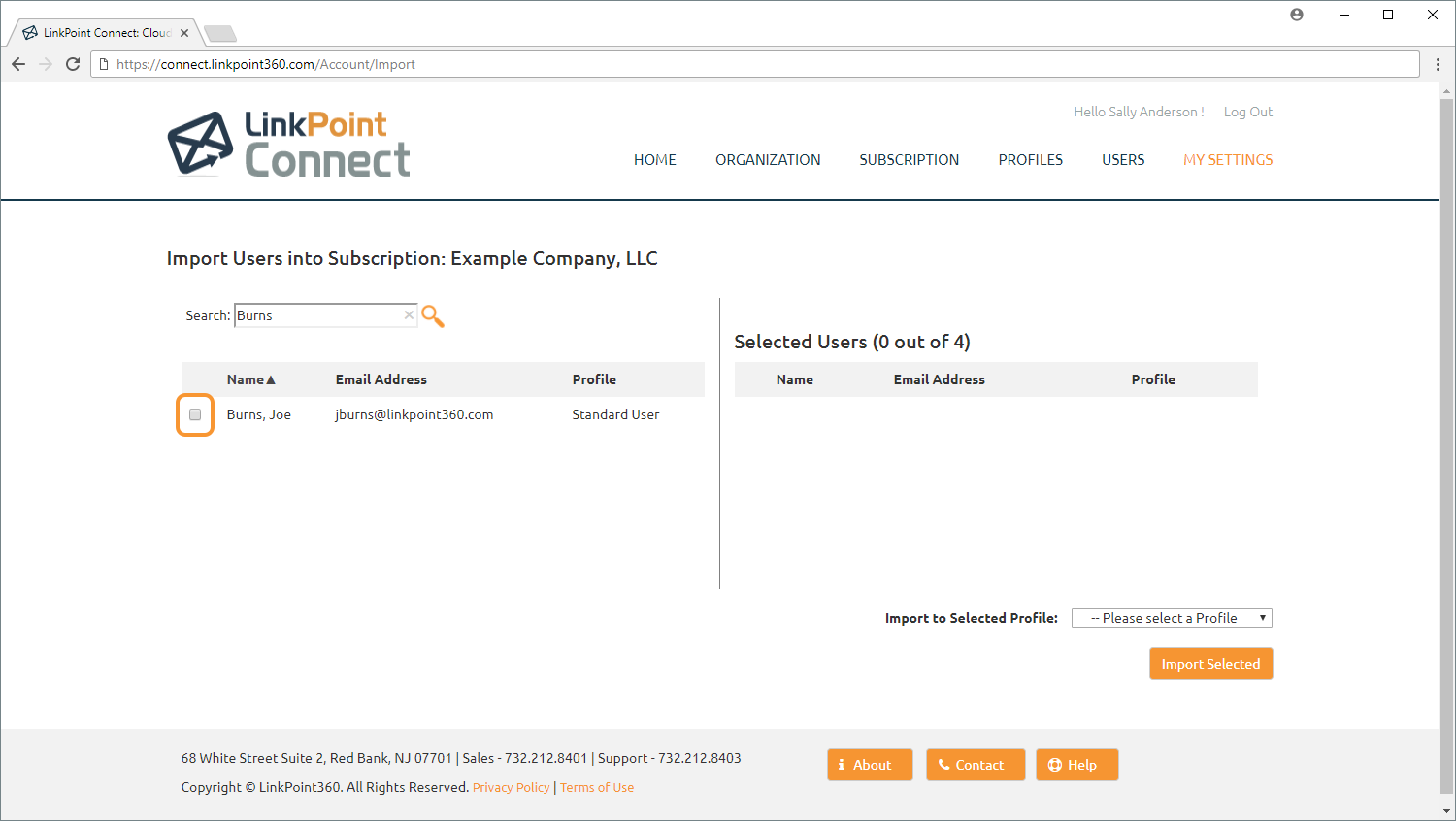Click the Contact button

coord(976,765)
